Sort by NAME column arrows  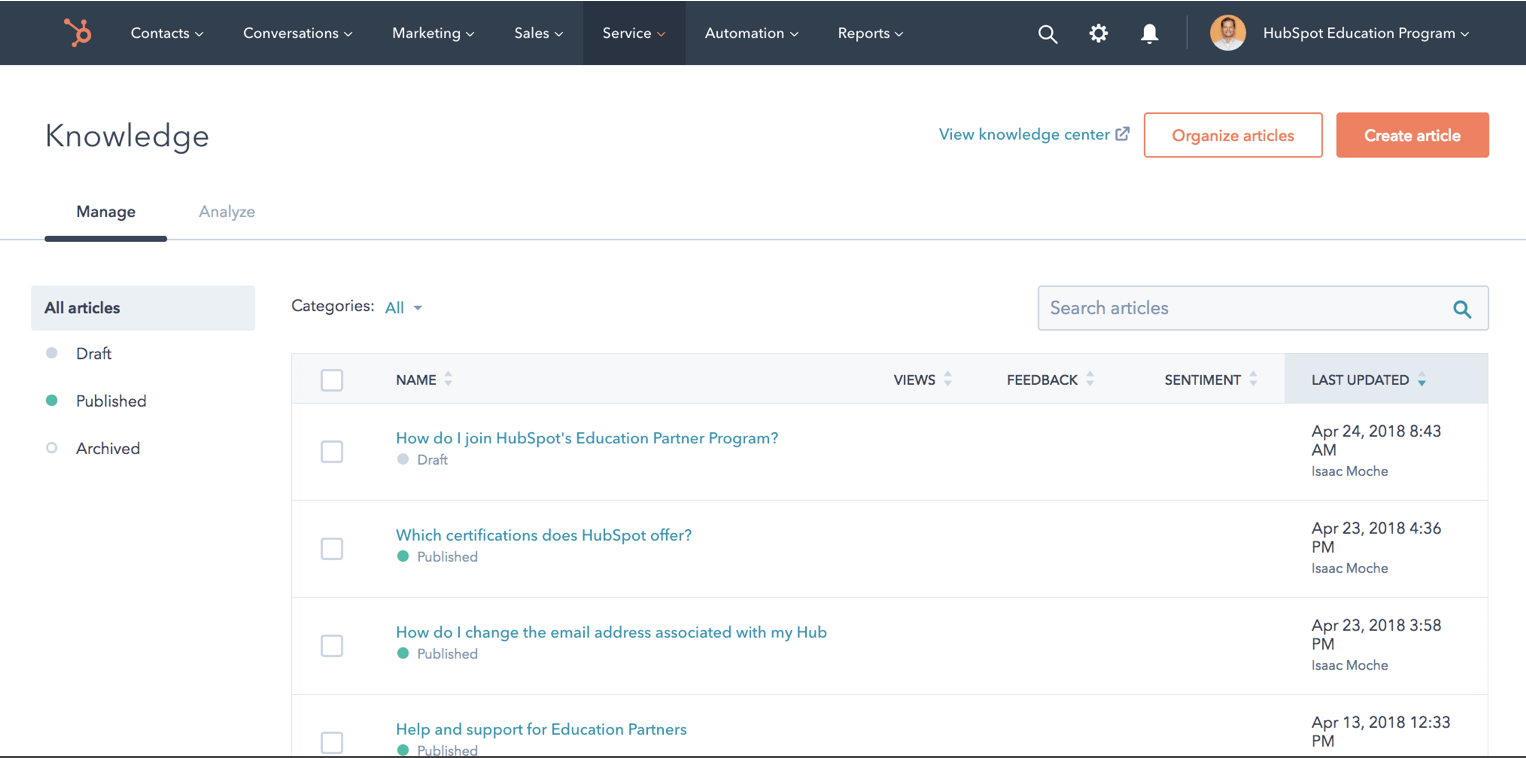(x=448, y=379)
